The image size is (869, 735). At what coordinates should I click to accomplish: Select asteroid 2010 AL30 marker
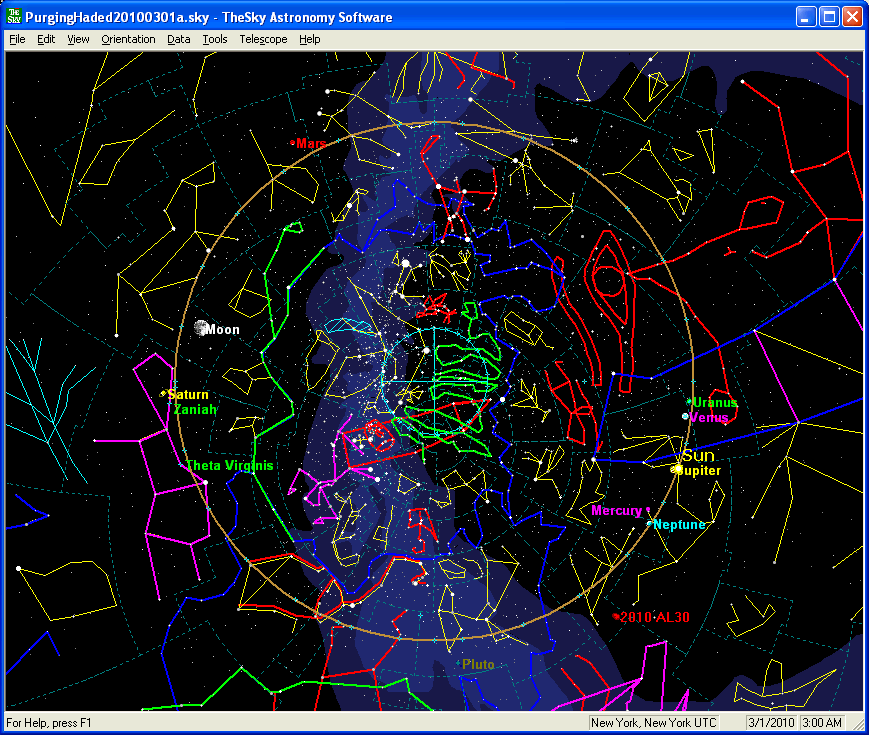pos(616,616)
